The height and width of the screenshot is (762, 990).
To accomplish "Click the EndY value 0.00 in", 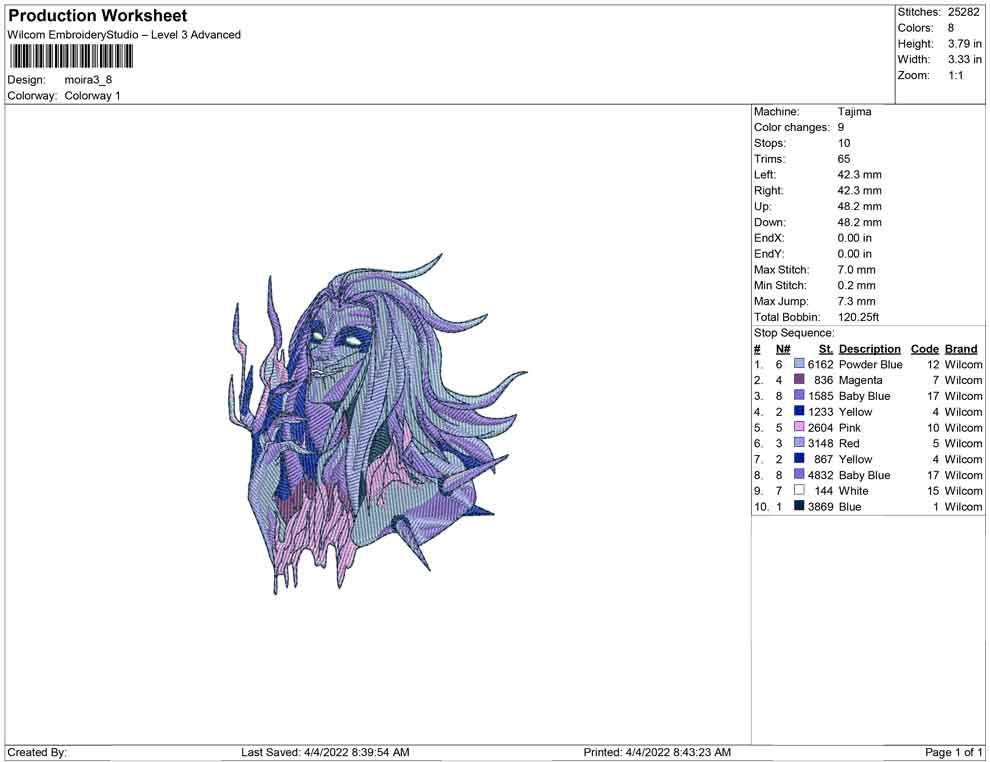I will 854,253.
